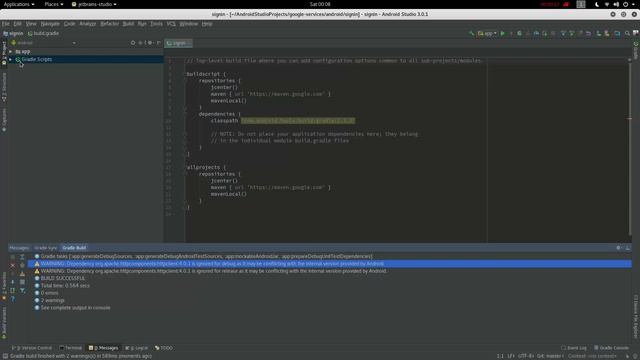Open the Window menu
This screenshot has width=640, height=360.
point(189,24)
